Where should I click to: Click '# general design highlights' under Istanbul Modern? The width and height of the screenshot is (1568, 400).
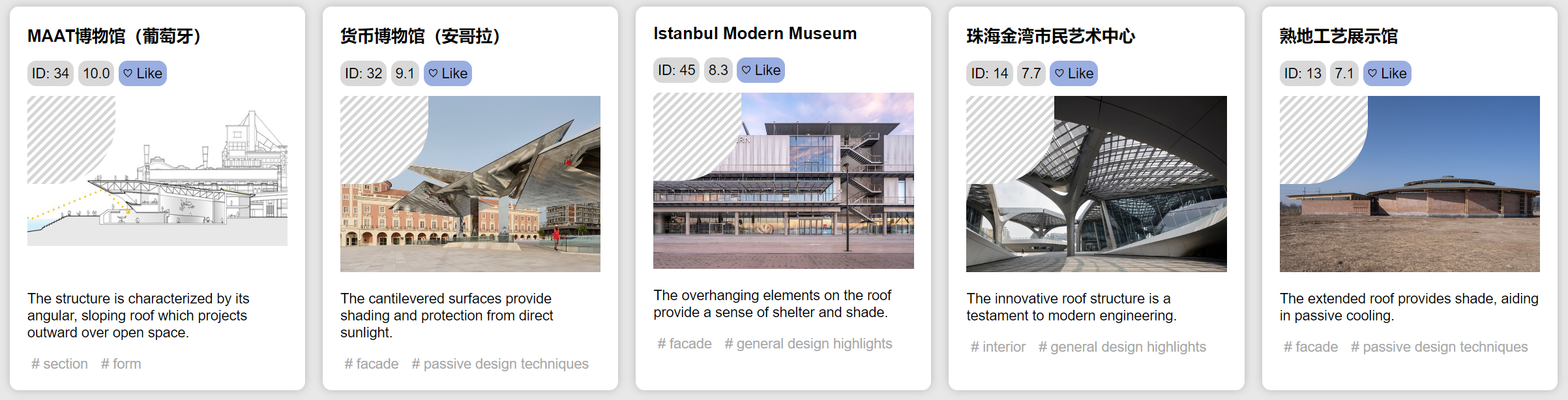(x=808, y=344)
